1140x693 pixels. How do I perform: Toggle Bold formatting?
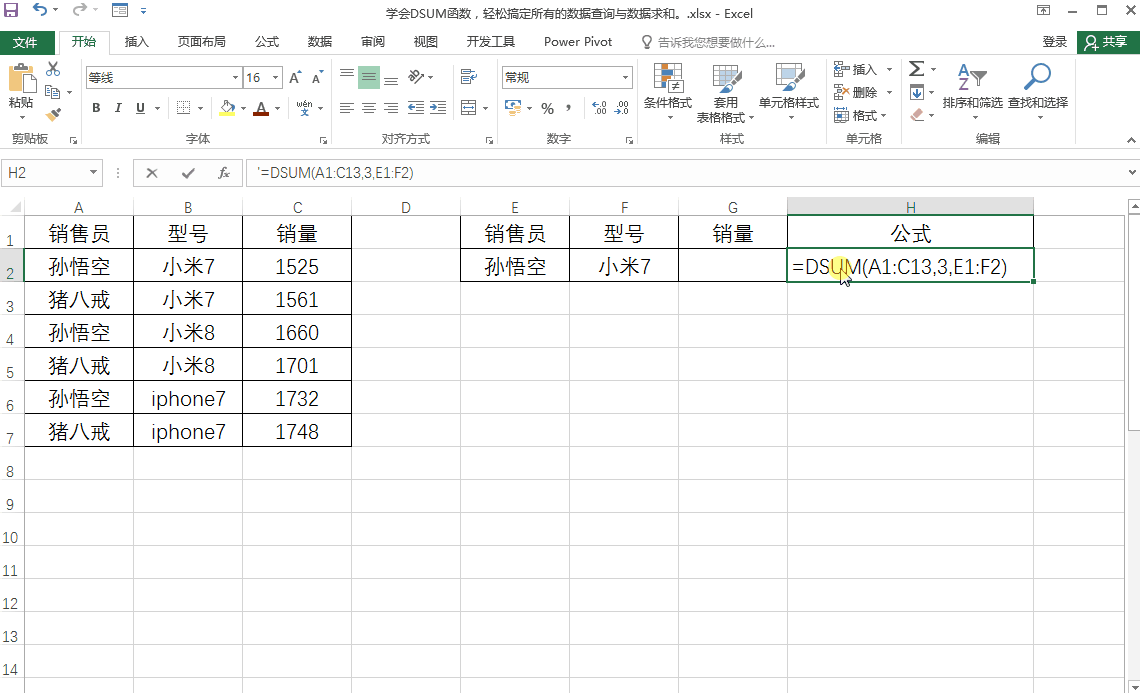(x=96, y=108)
